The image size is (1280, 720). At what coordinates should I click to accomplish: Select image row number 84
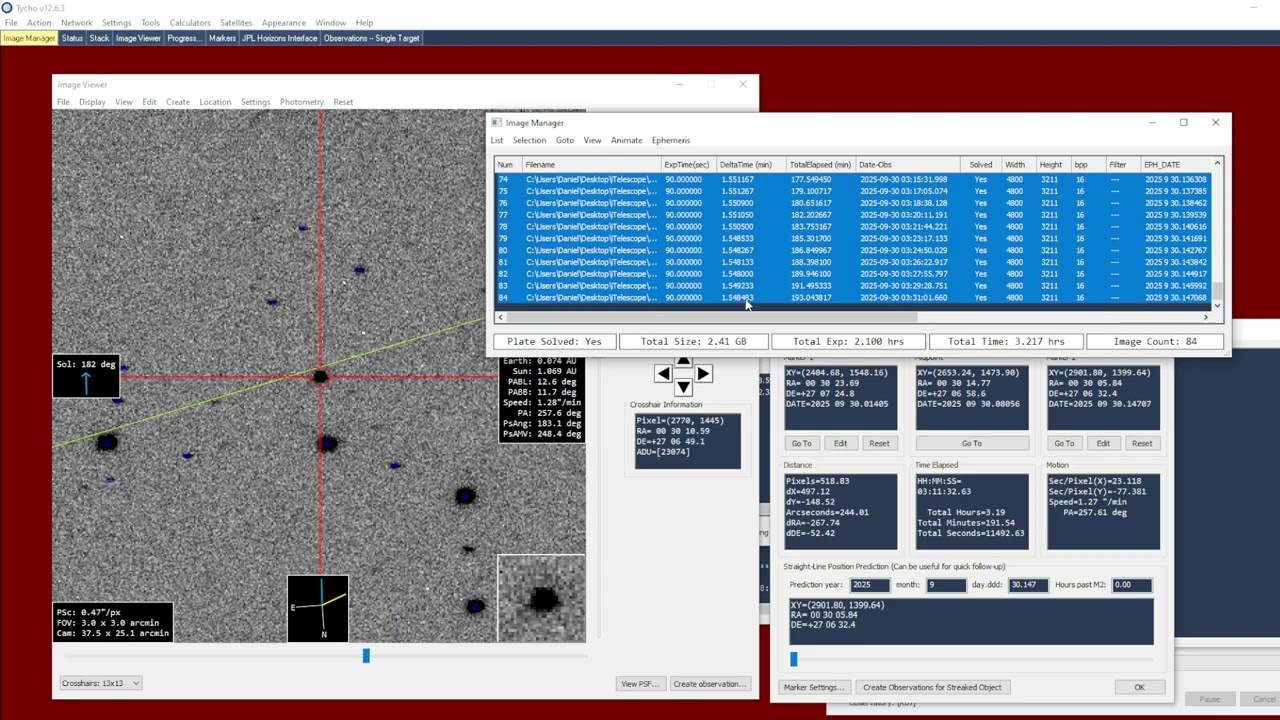(x=853, y=297)
